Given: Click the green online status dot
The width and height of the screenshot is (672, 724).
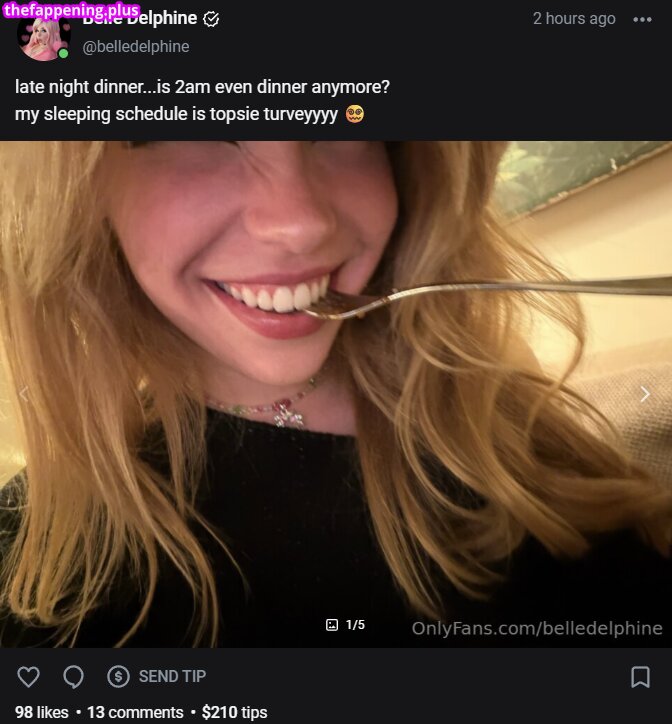Looking at the screenshot, I should pos(63,53).
